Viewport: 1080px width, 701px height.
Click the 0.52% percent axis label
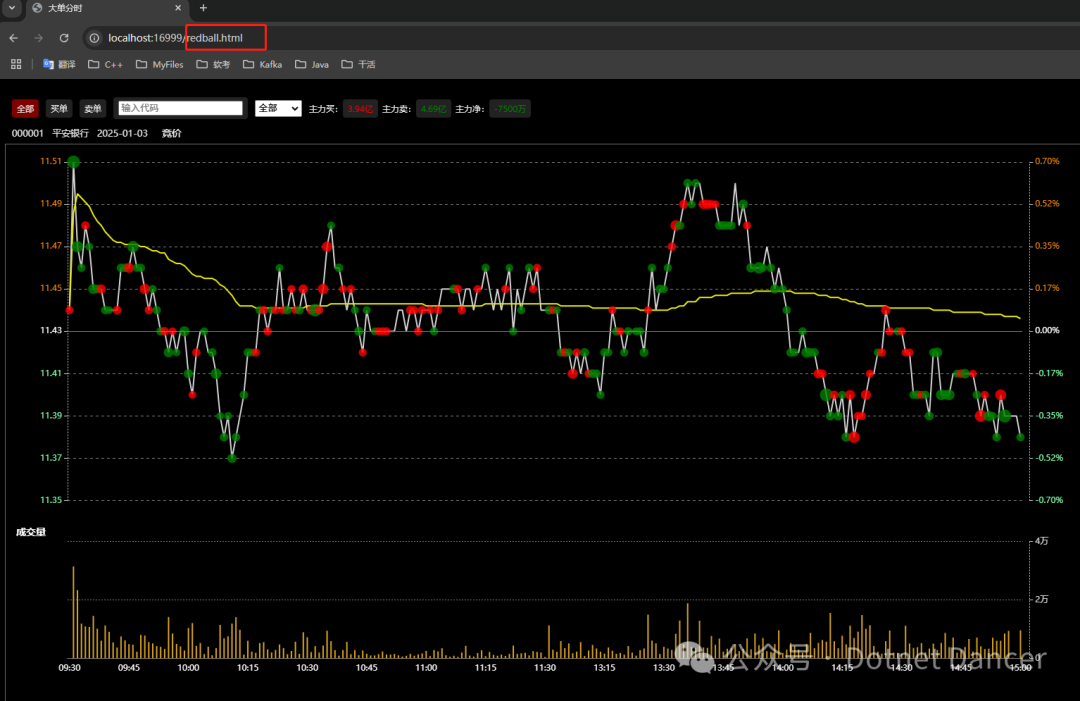click(1048, 204)
